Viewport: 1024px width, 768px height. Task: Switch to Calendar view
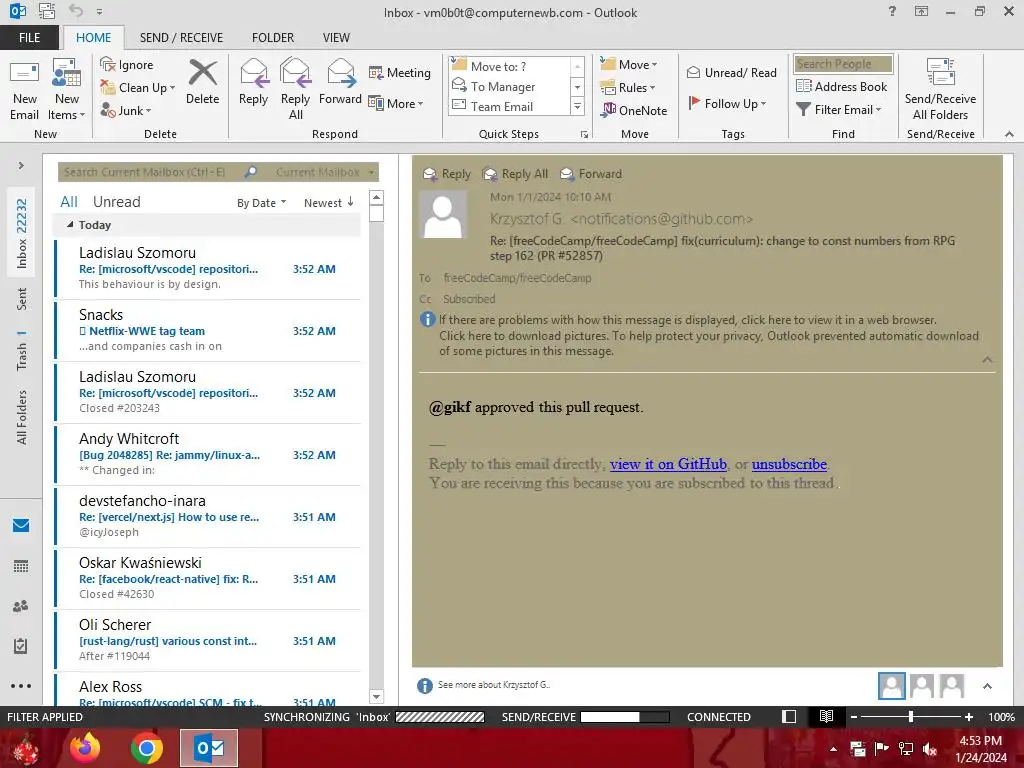(21, 566)
